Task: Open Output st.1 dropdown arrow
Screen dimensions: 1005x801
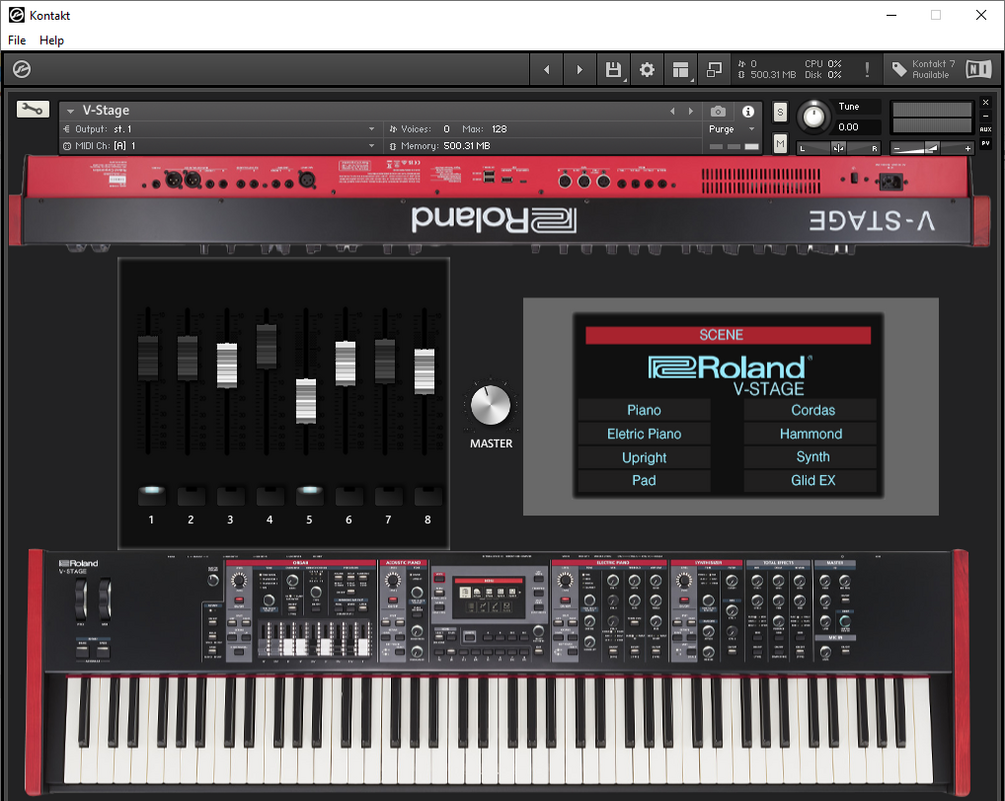Action: point(371,129)
